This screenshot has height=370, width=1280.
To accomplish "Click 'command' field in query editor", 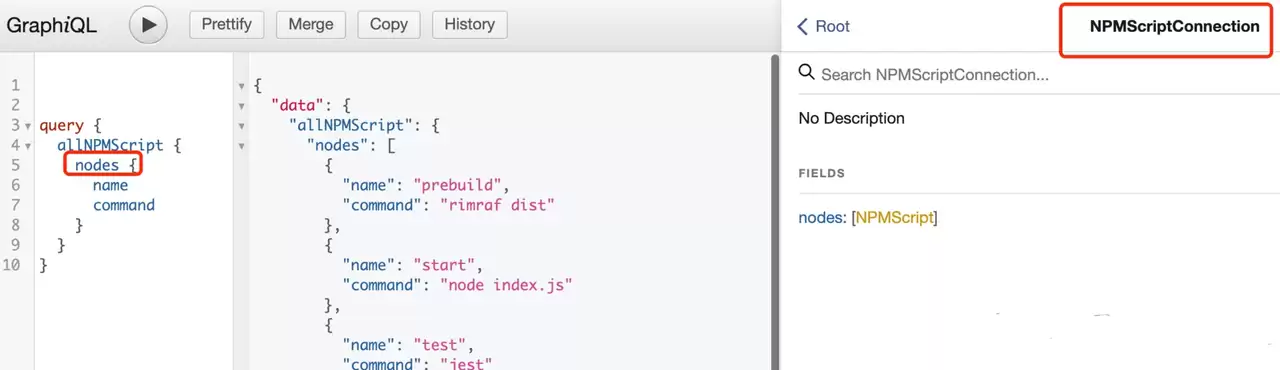I will pos(124,205).
